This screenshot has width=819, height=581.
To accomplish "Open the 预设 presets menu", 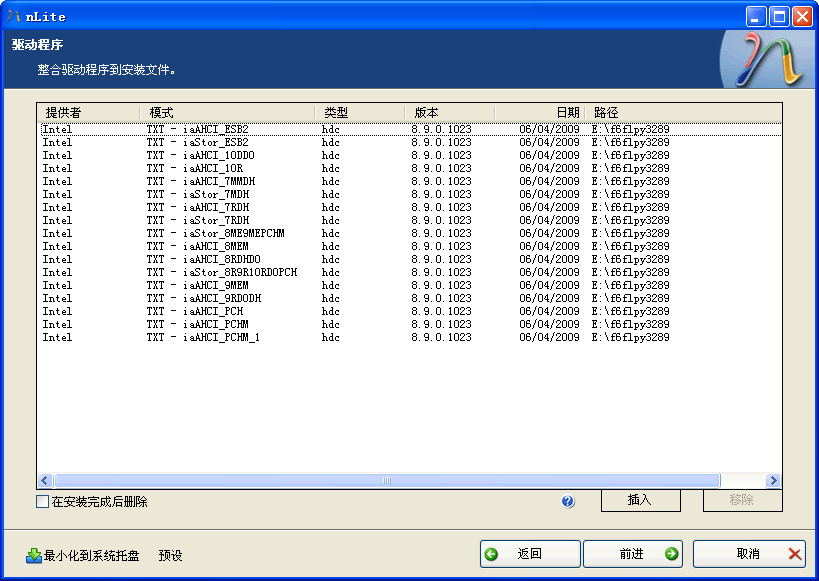I will pos(170,555).
